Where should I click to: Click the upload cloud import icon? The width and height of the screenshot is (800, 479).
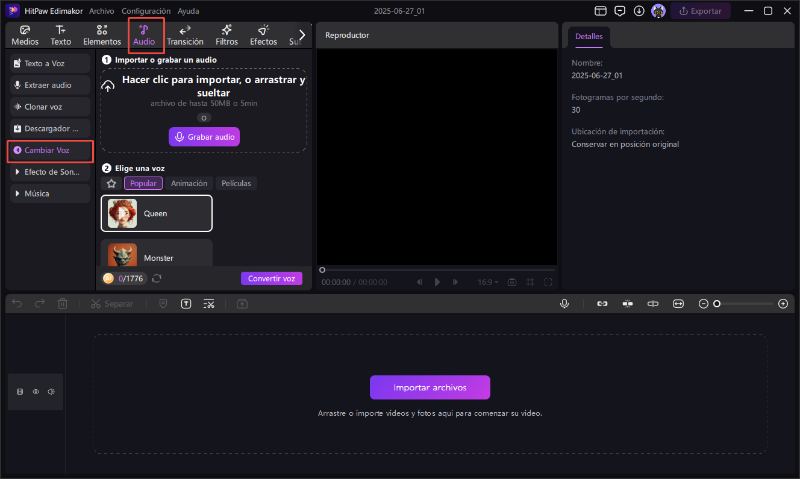[108, 86]
